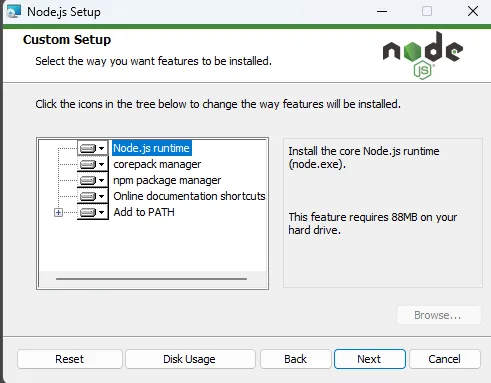Image resolution: width=491 pixels, height=383 pixels.
Task: Open the Disk Usage dialog
Action: pyautogui.click(x=190, y=359)
